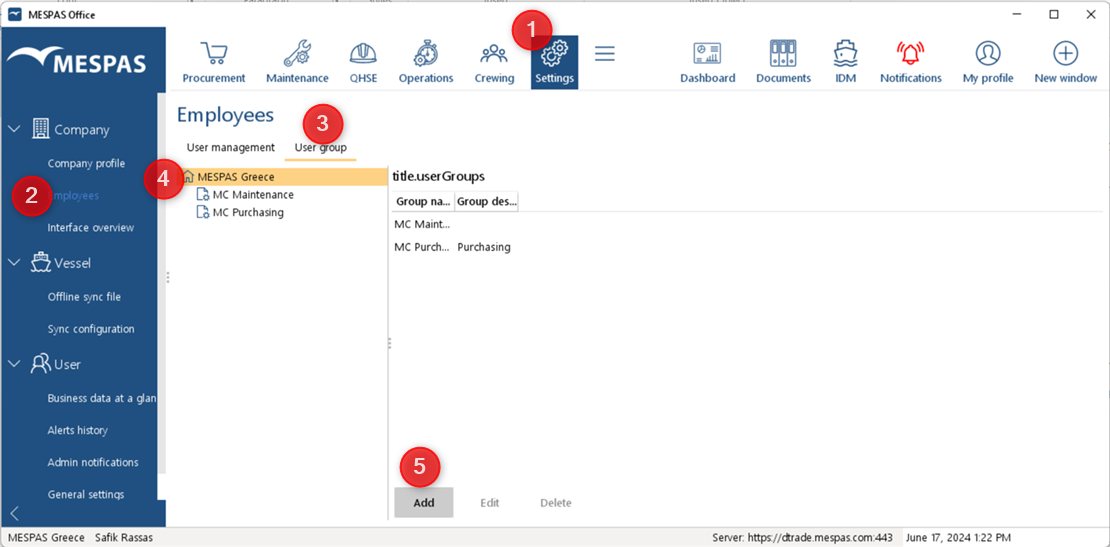Screen dimensions: 1110x547
Task: Click Safik Rassas in status bar
Action: pyautogui.click(x=124, y=538)
